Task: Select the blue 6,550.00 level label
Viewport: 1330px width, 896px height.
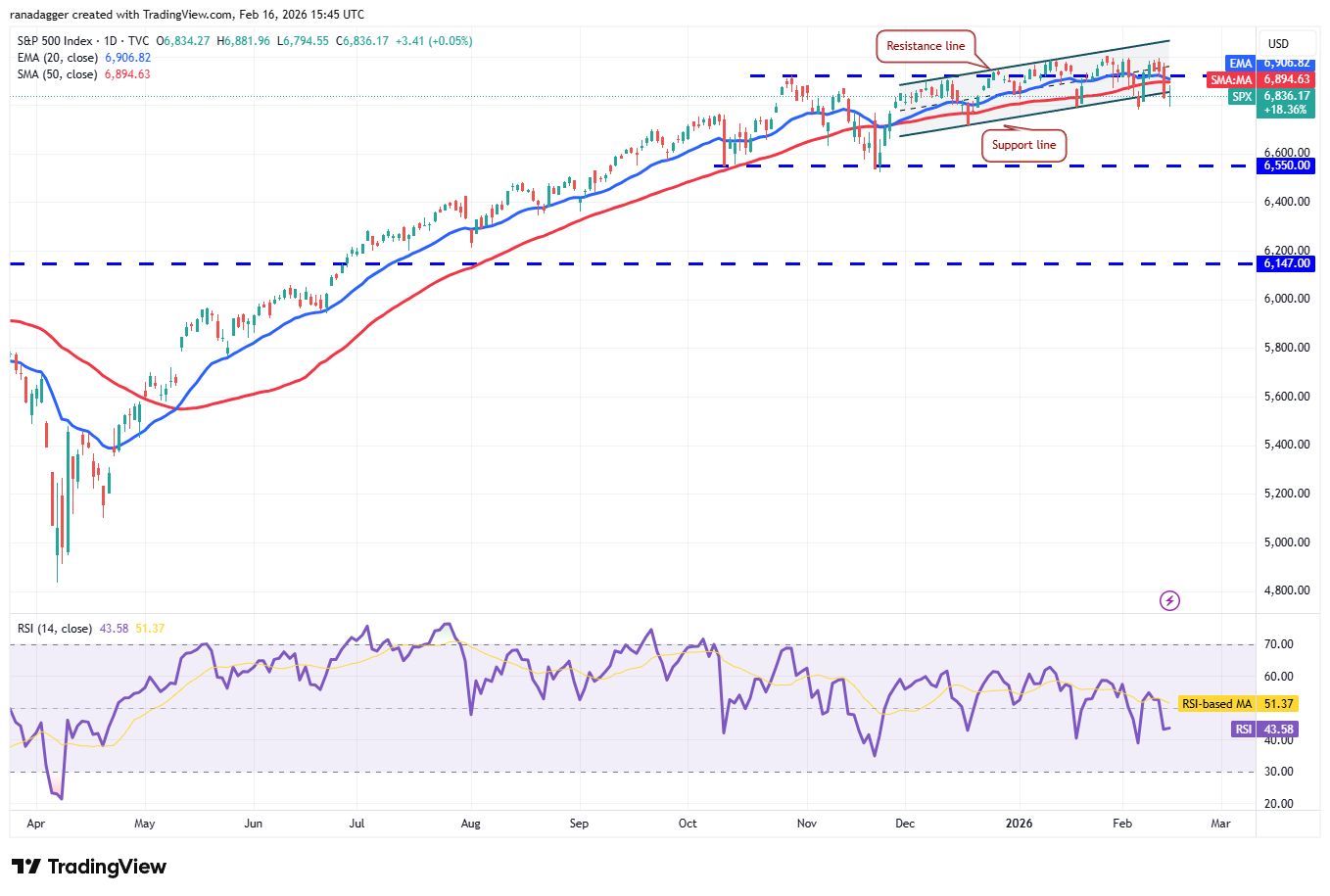Action: click(x=1285, y=165)
